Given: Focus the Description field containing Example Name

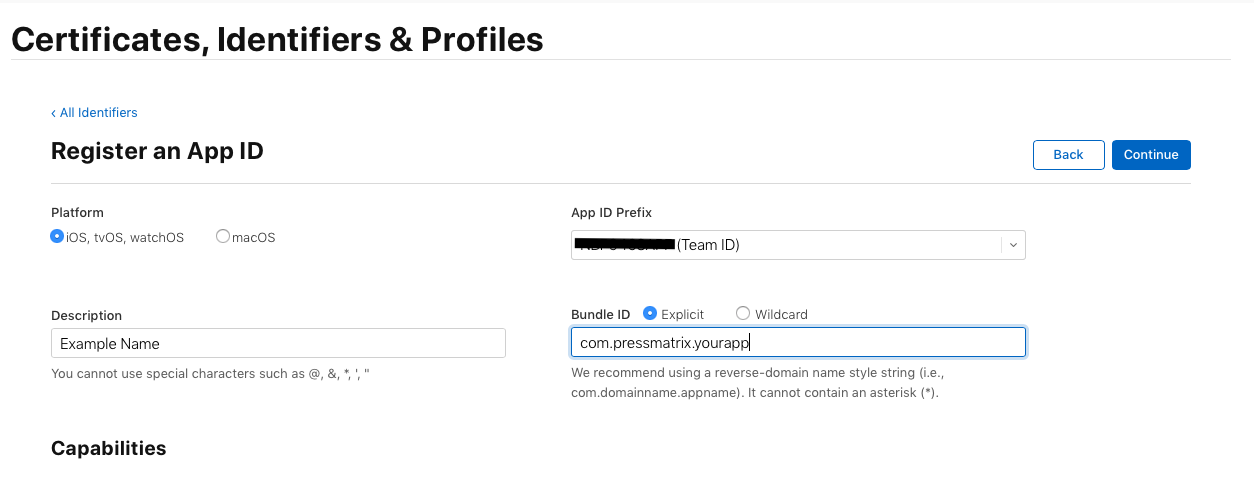Looking at the screenshot, I should (278, 343).
